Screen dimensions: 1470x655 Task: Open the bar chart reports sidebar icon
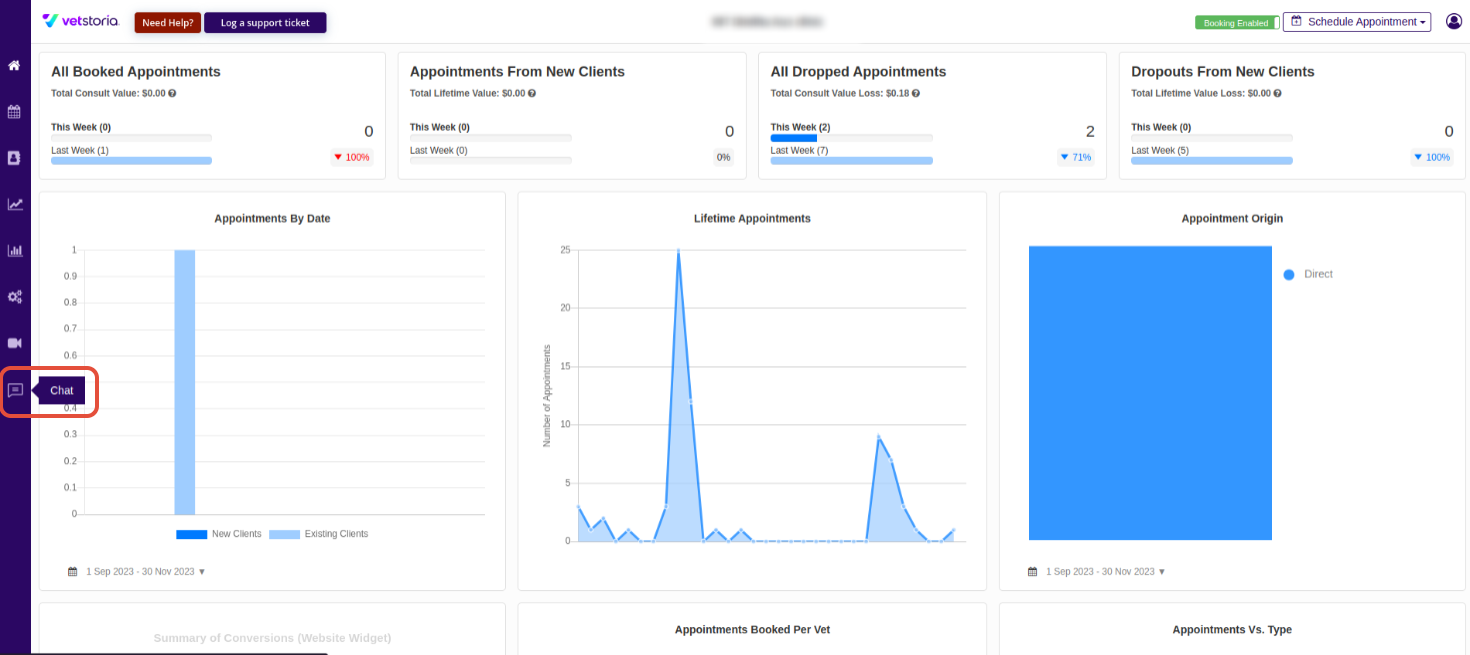tap(14, 250)
